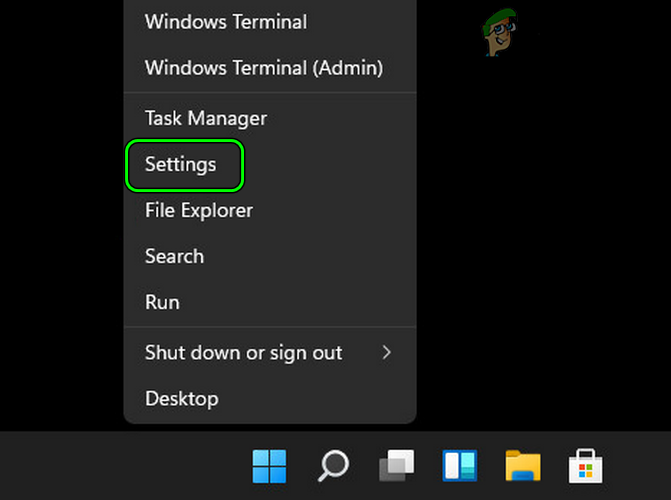671x500 pixels.
Task: Launch File Explorer from the taskbar
Action: pyautogui.click(x=522, y=465)
